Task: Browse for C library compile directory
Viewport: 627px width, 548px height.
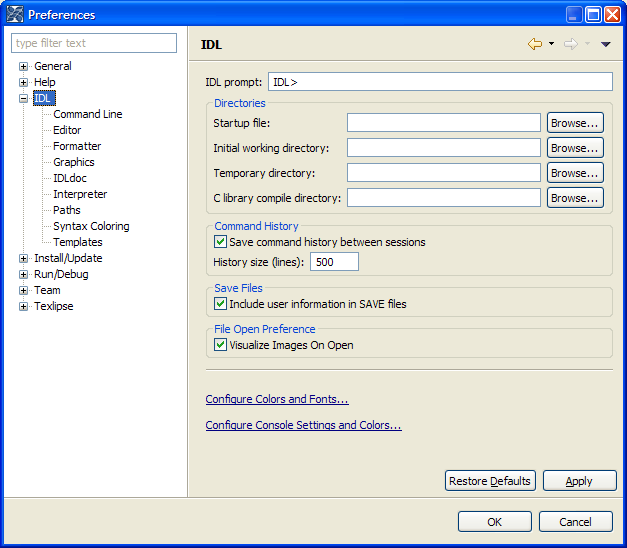Action: click(575, 198)
